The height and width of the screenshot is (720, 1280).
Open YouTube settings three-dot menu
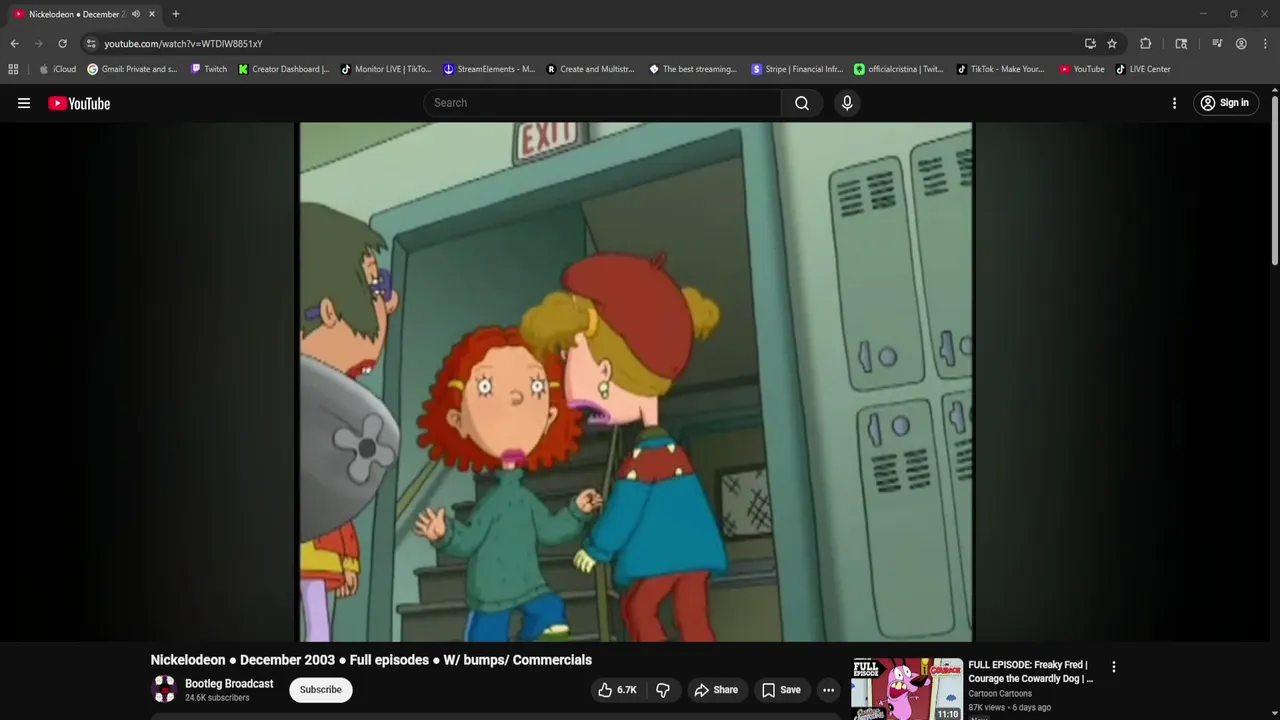pyautogui.click(x=1174, y=103)
